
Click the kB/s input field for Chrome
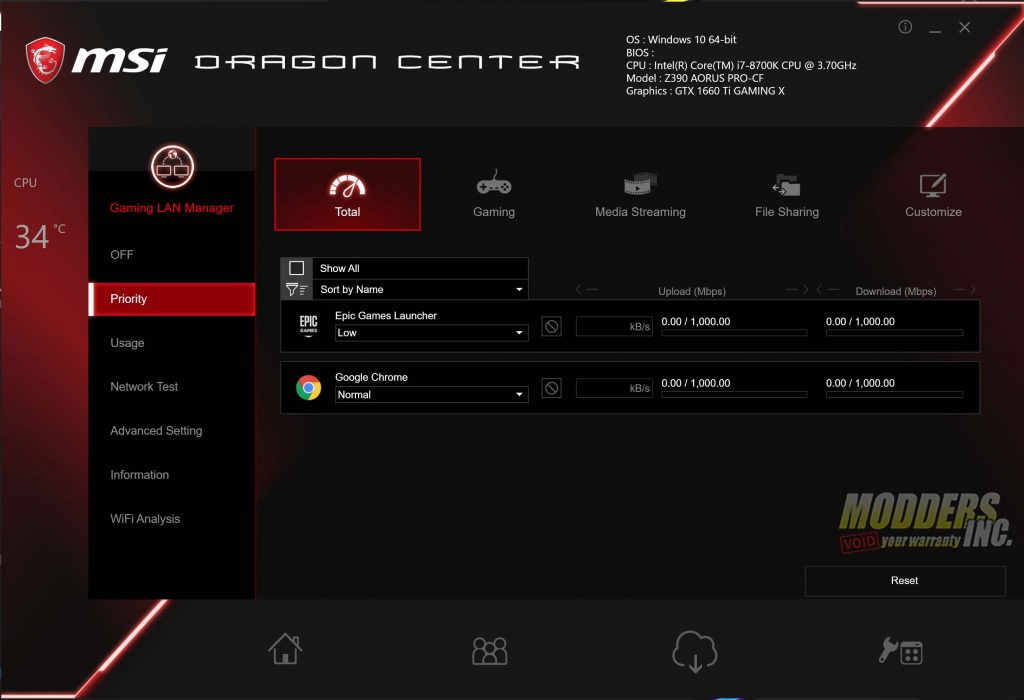pyautogui.click(x=613, y=388)
